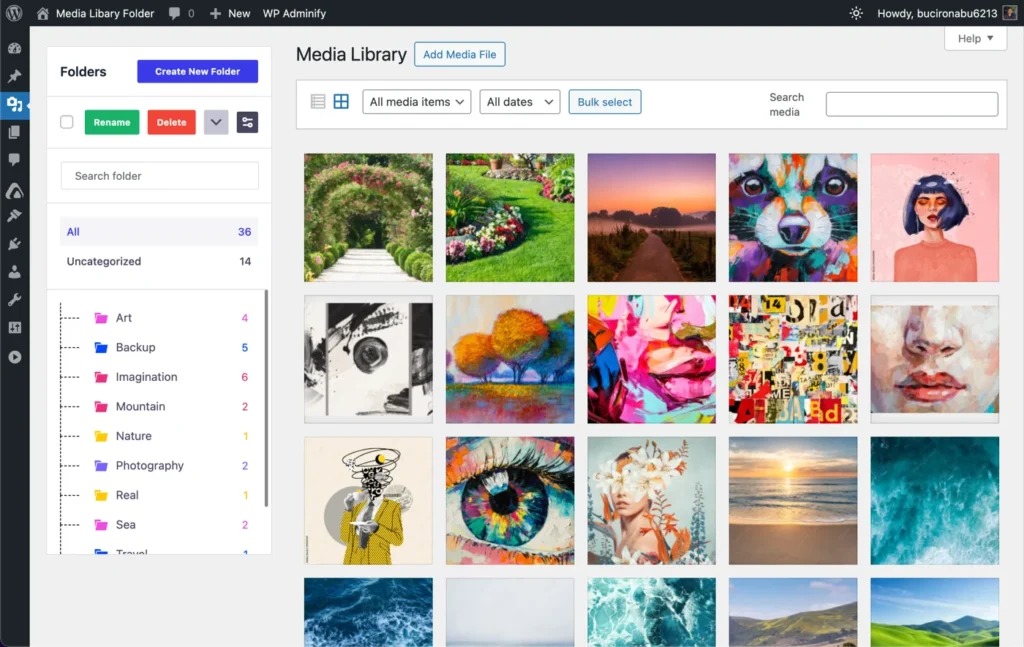Focus the Search media input field
Viewport: 1024px width, 647px height.
pyautogui.click(x=912, y=104)
